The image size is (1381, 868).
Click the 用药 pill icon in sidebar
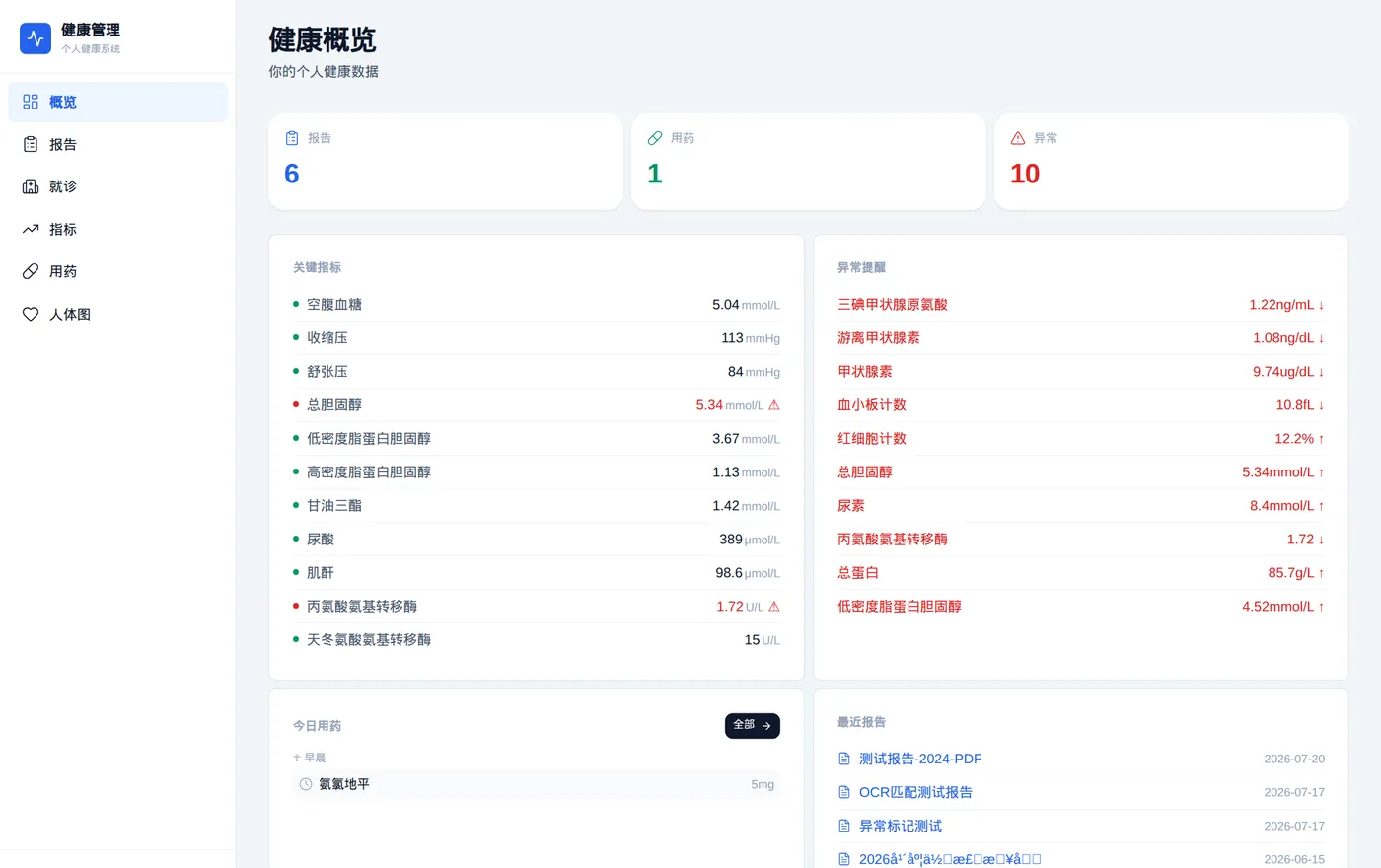click(31, 271)
